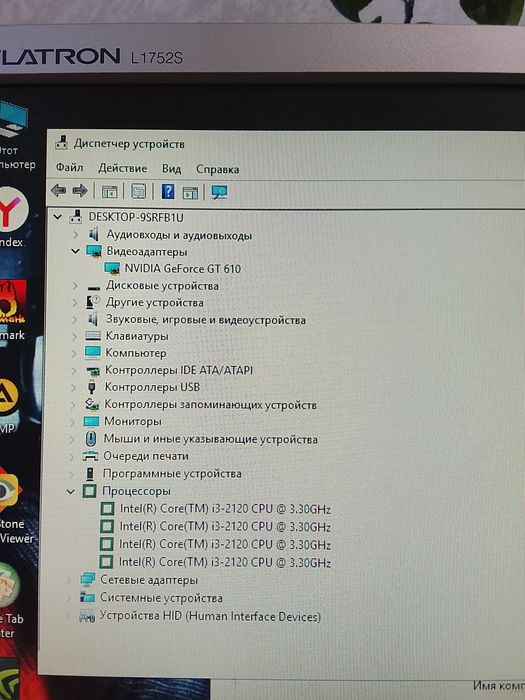
Task: Click the Очереди печати printer icon
Action: click(90, 456)
